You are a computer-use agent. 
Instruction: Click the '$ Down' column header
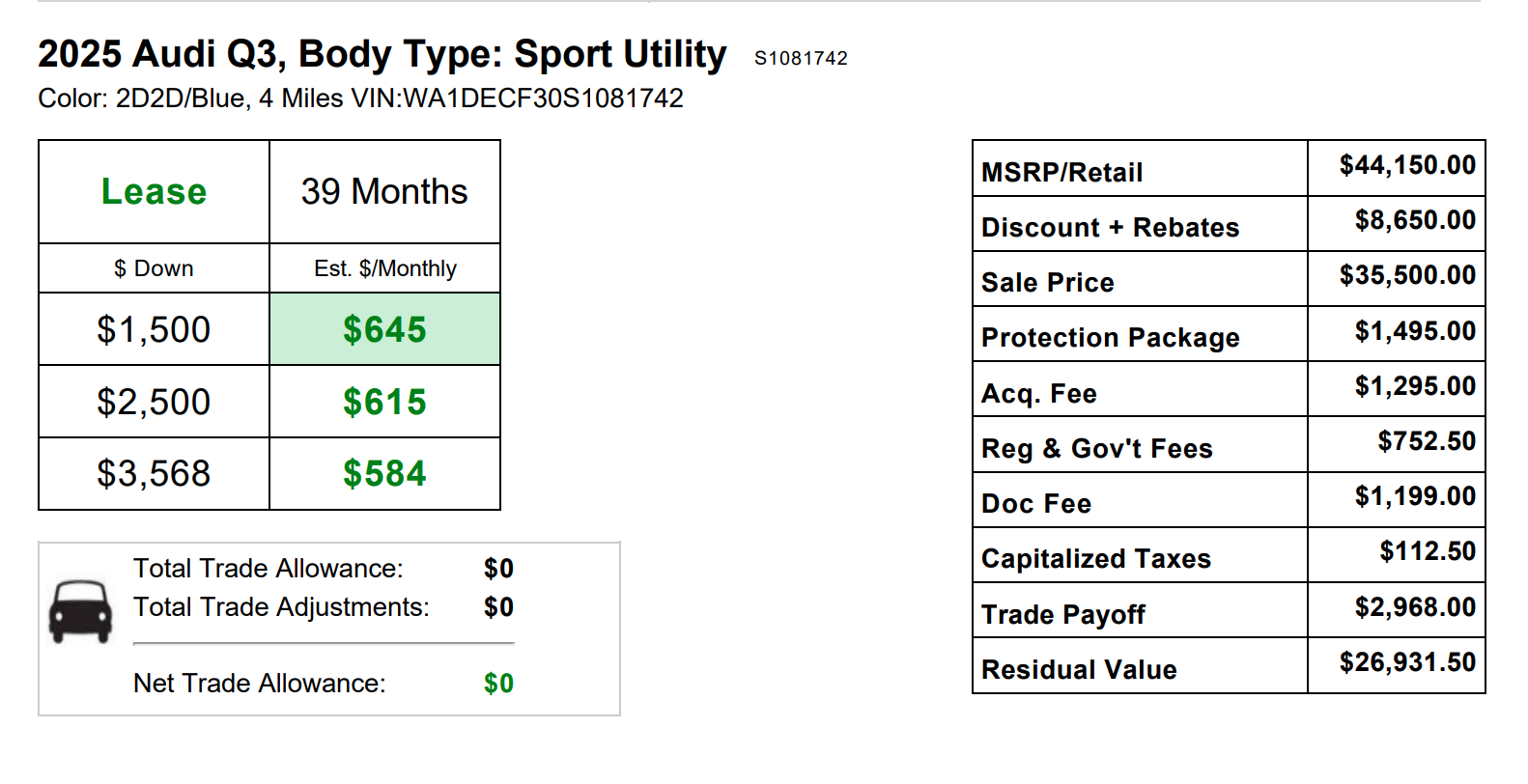pos(155,268)
